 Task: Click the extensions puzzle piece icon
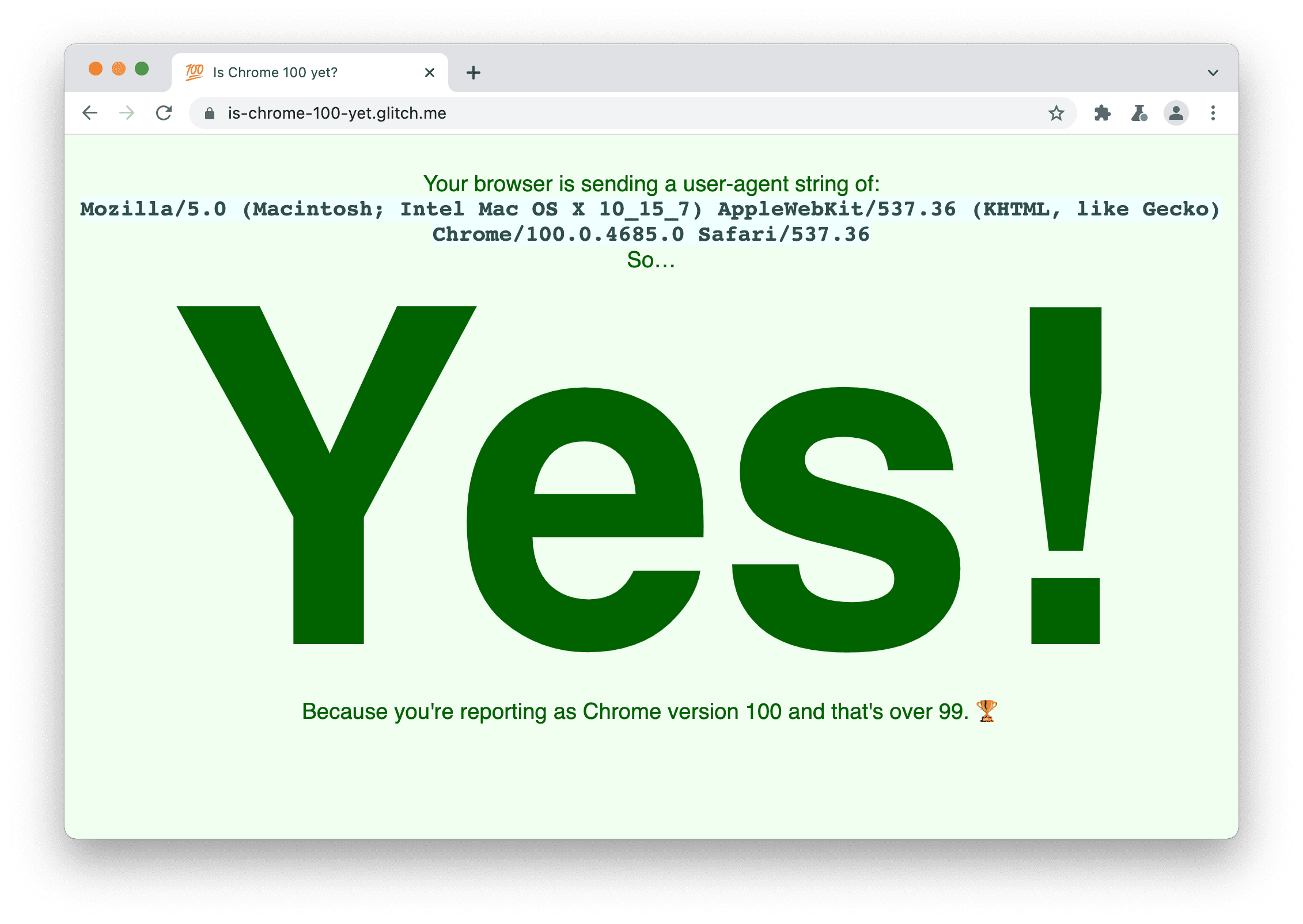coord(1101,111)
